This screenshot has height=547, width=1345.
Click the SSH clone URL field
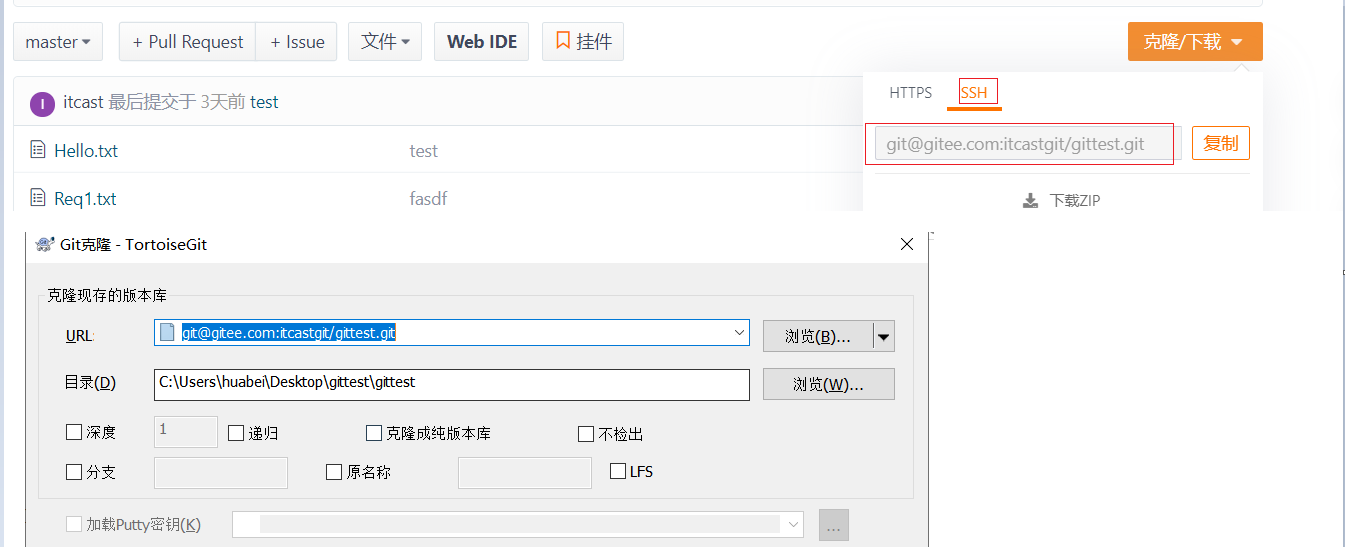pos(1028,144)
